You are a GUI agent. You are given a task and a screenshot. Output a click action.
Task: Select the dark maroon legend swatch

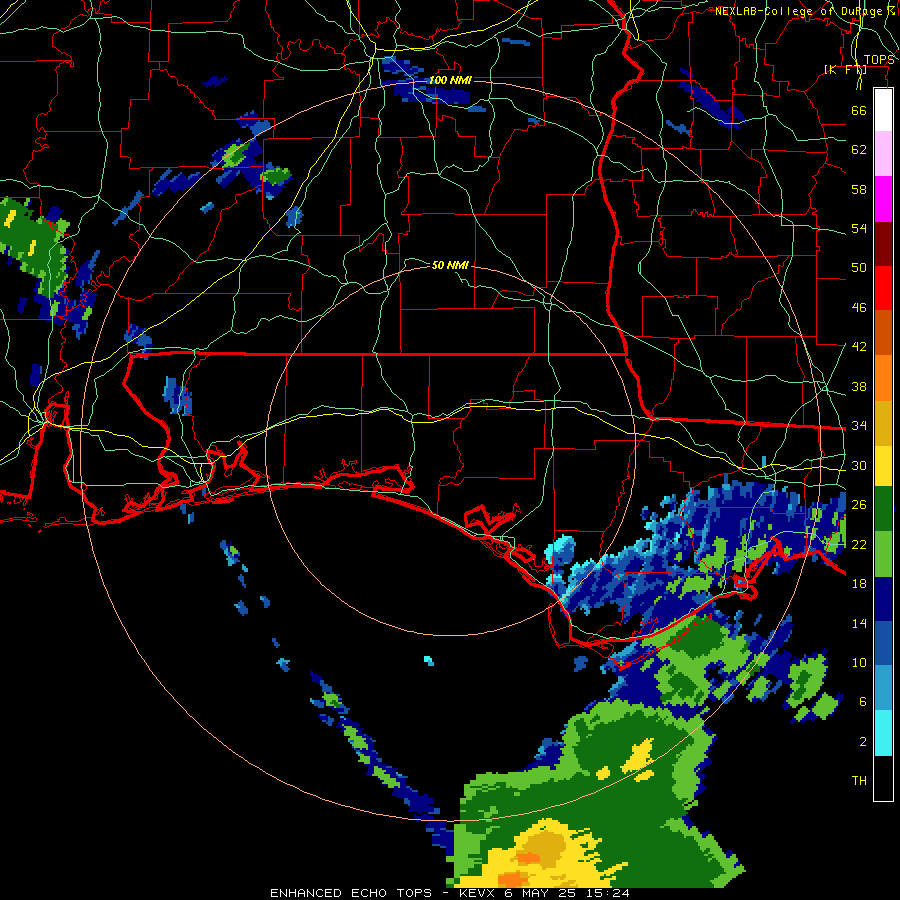tap(883, 243)
